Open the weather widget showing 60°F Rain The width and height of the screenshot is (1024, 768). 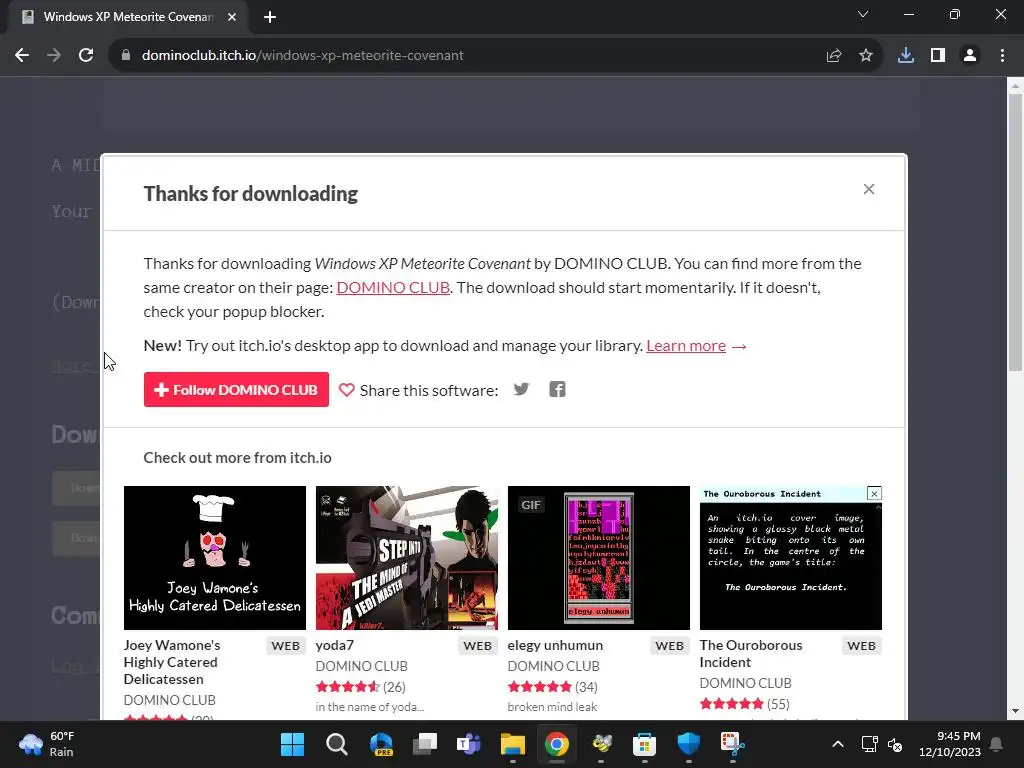[x=47, y=744]
